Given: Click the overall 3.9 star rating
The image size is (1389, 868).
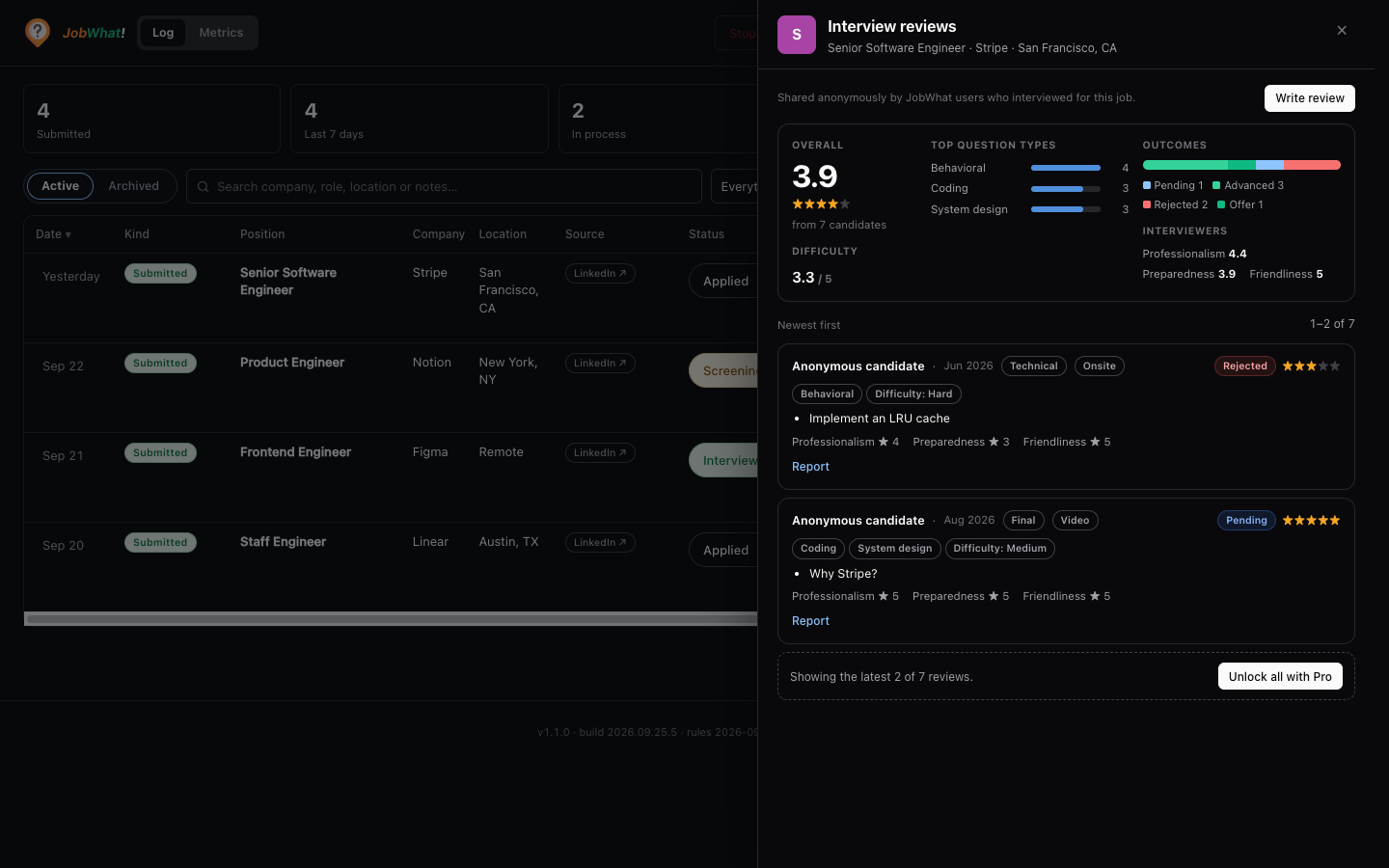Looking at the screenshot, I should (821, 204).
